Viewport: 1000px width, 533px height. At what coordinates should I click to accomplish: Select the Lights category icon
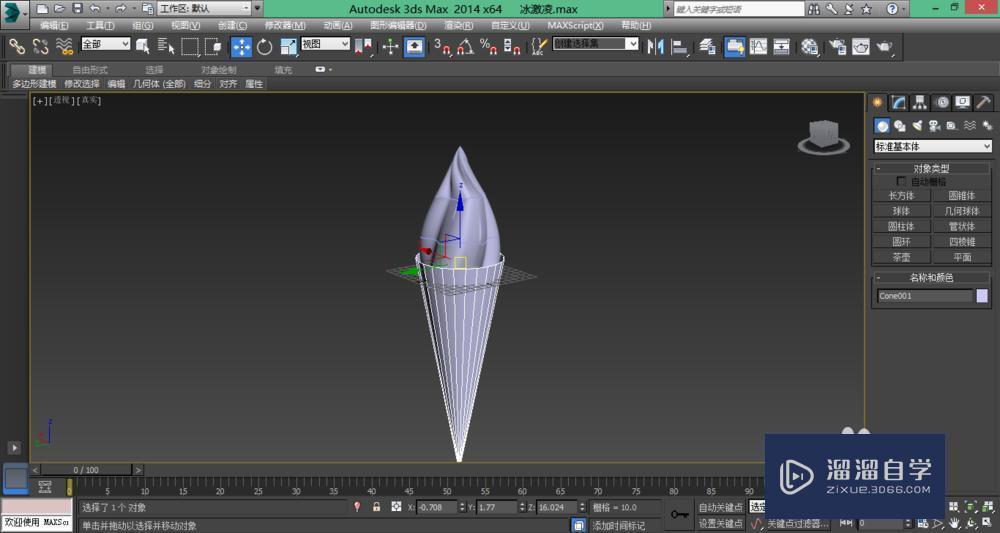tap(917, 126)
